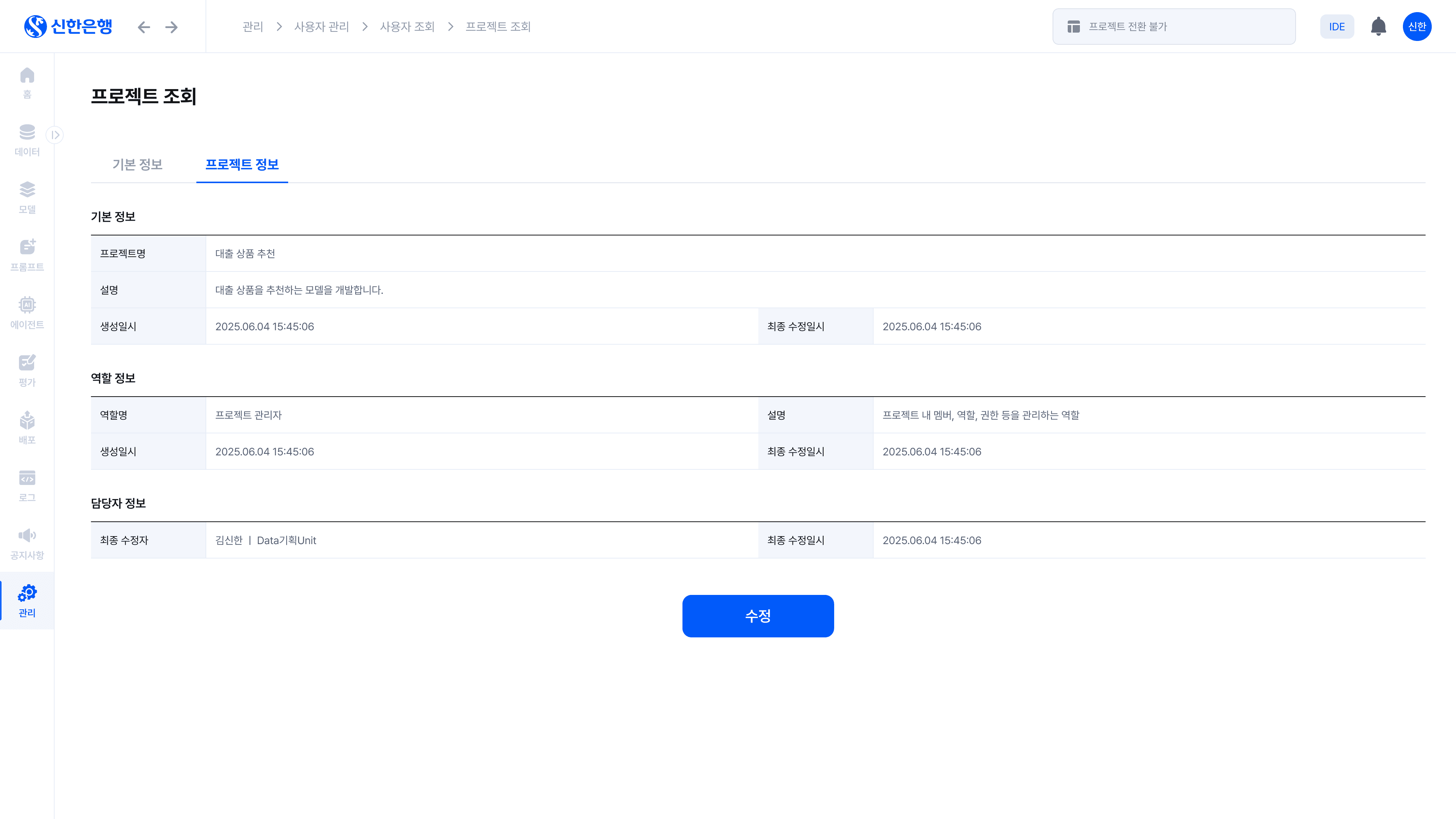Go back using the left arrow

(x=144, y=27)
